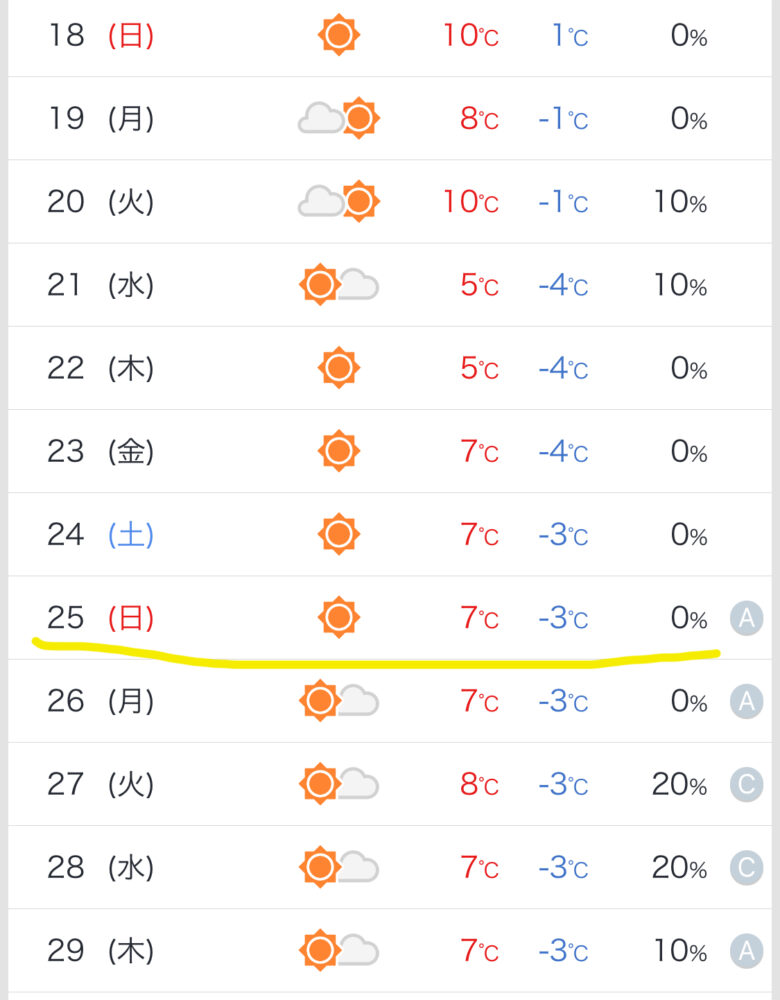
Task: Click the A reliability badge on the 25th
Action: (x=746, y=619)
